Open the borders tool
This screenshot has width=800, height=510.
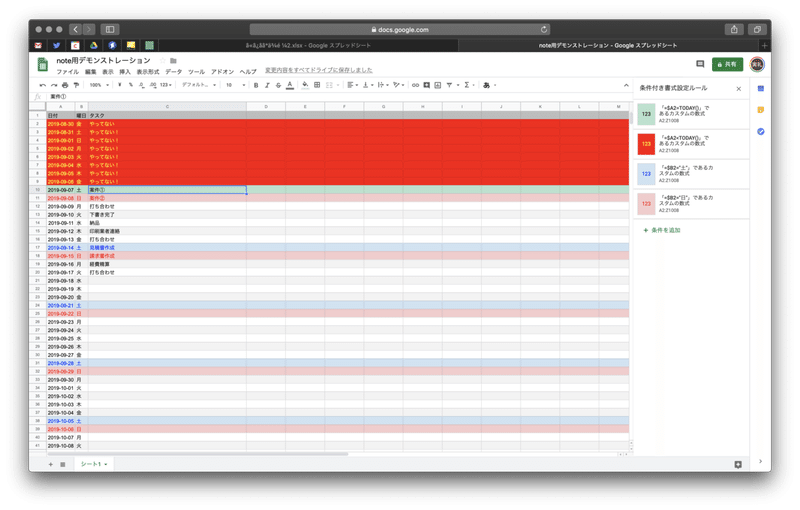point(317,85)
